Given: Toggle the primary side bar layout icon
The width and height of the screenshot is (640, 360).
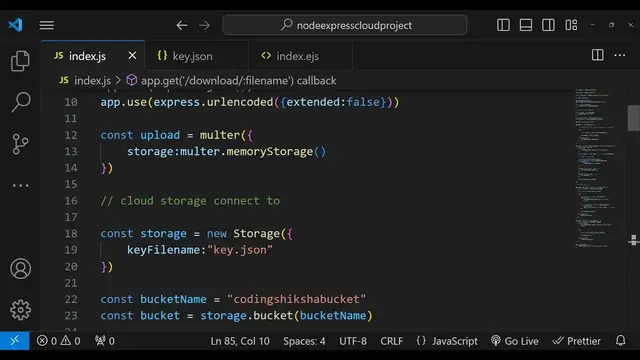Looking at the screenshot, I should (x=503, y=25).
